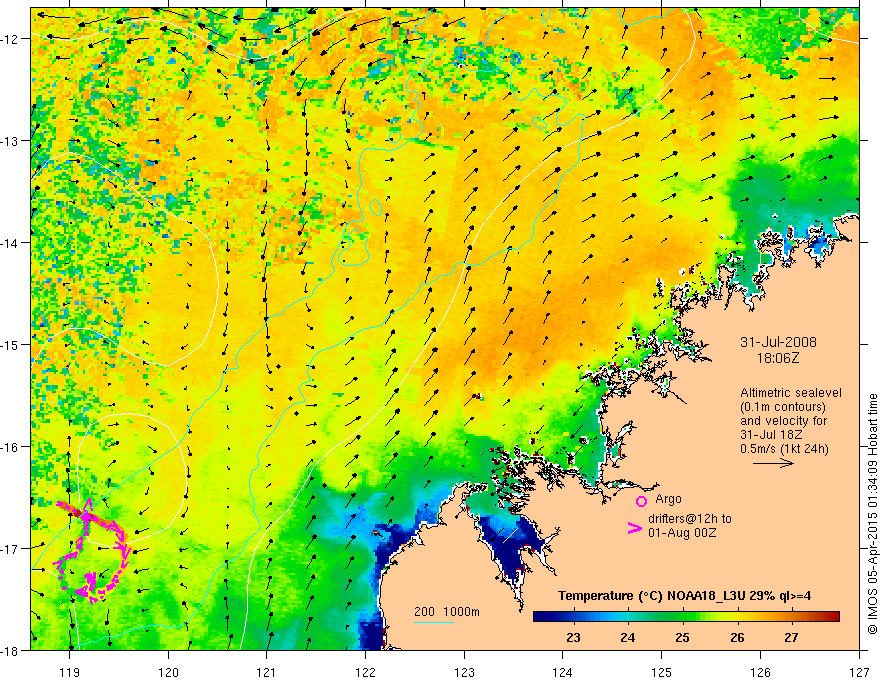Screen dimensions: 880x680
Task: Click the '0.5m/s (1kt 24h)' label
Action: (784, 449)
